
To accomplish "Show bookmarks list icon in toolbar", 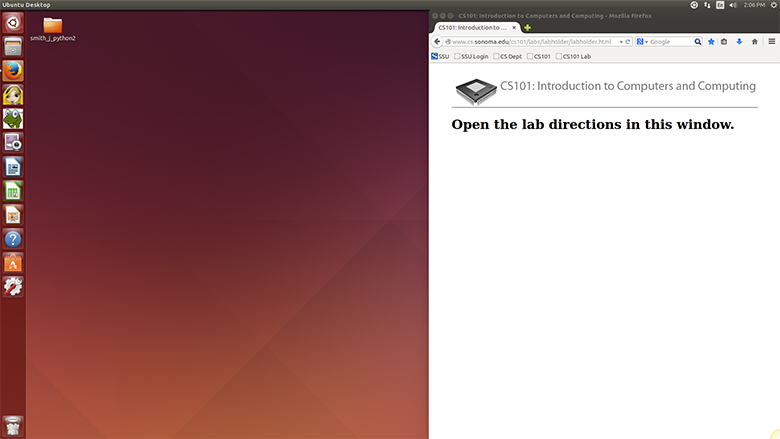I will click(725, 42).
